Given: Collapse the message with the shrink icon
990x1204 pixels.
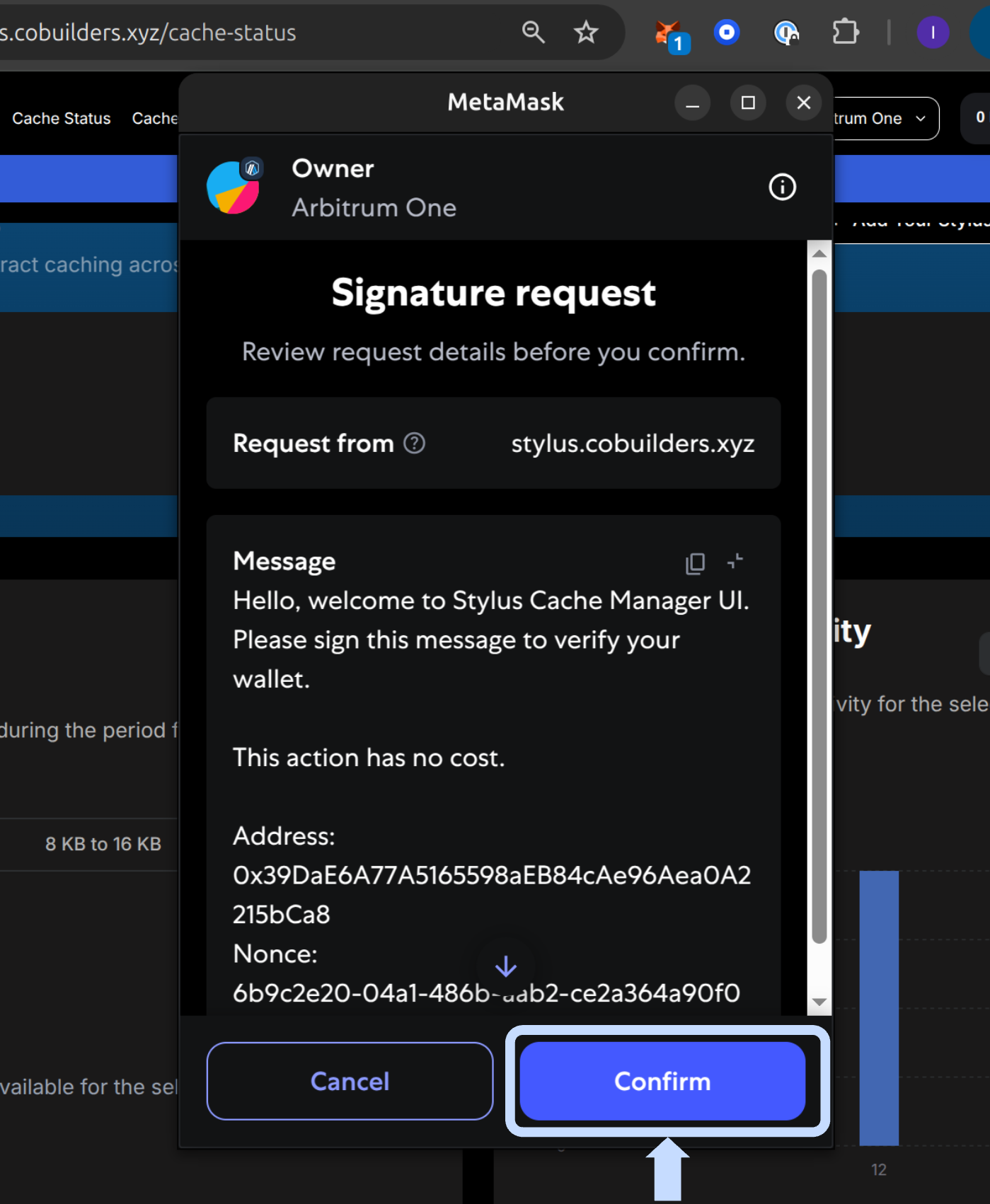Looking at the screenshot, I should pos(735,562).
